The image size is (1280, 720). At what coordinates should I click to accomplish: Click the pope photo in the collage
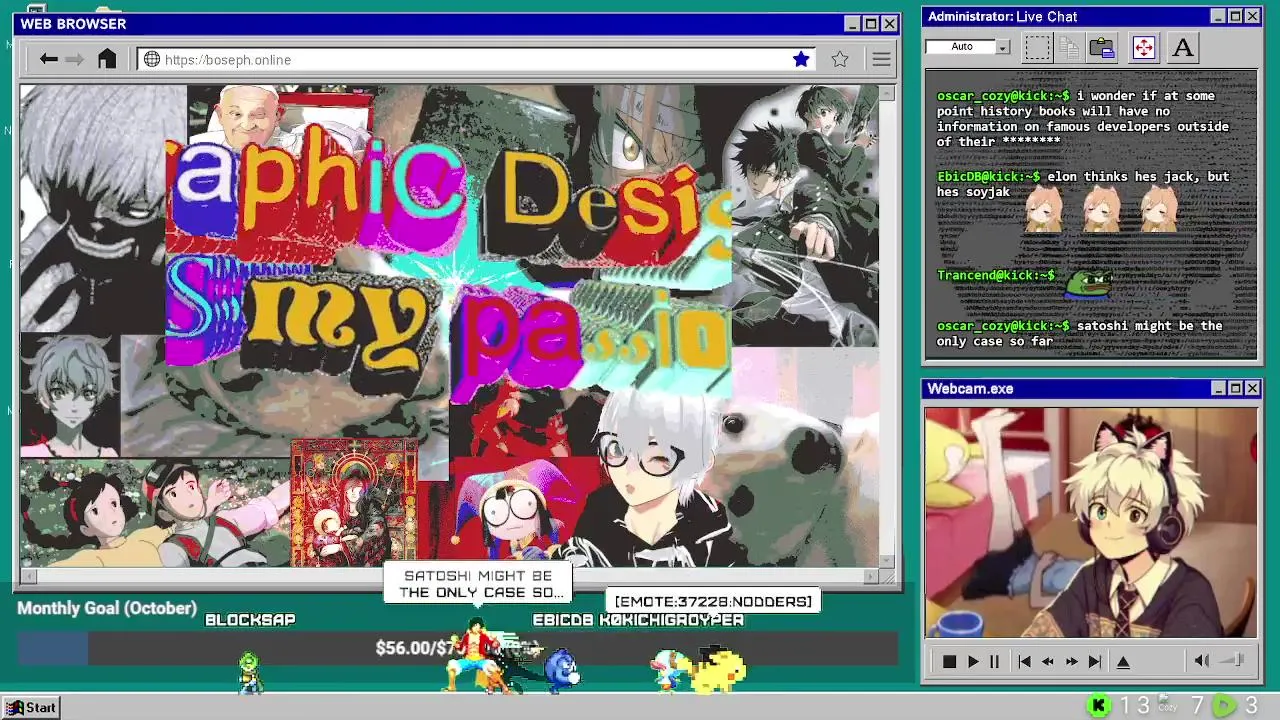tap(245, 115)
